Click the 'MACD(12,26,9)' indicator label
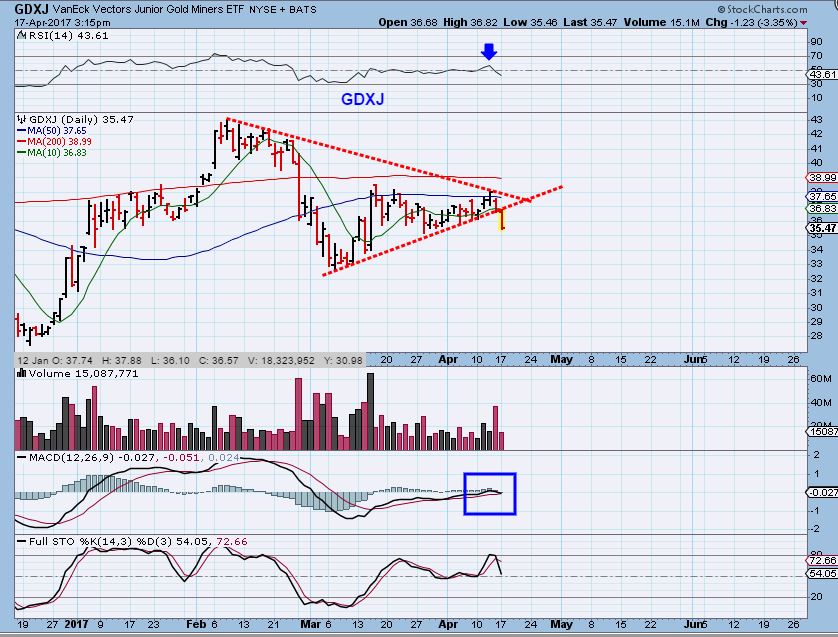 pyautogui.click(x=71, y=457)
